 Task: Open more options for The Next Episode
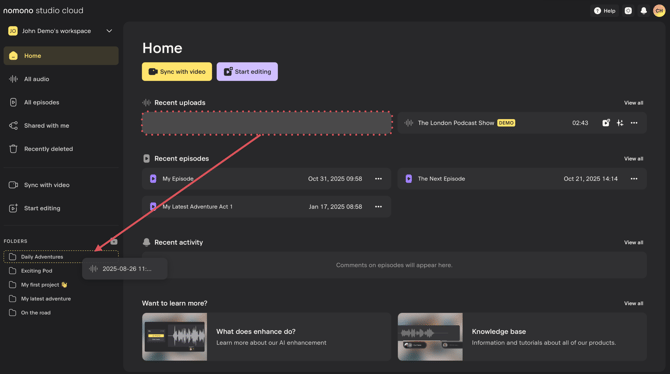[634, 179]
